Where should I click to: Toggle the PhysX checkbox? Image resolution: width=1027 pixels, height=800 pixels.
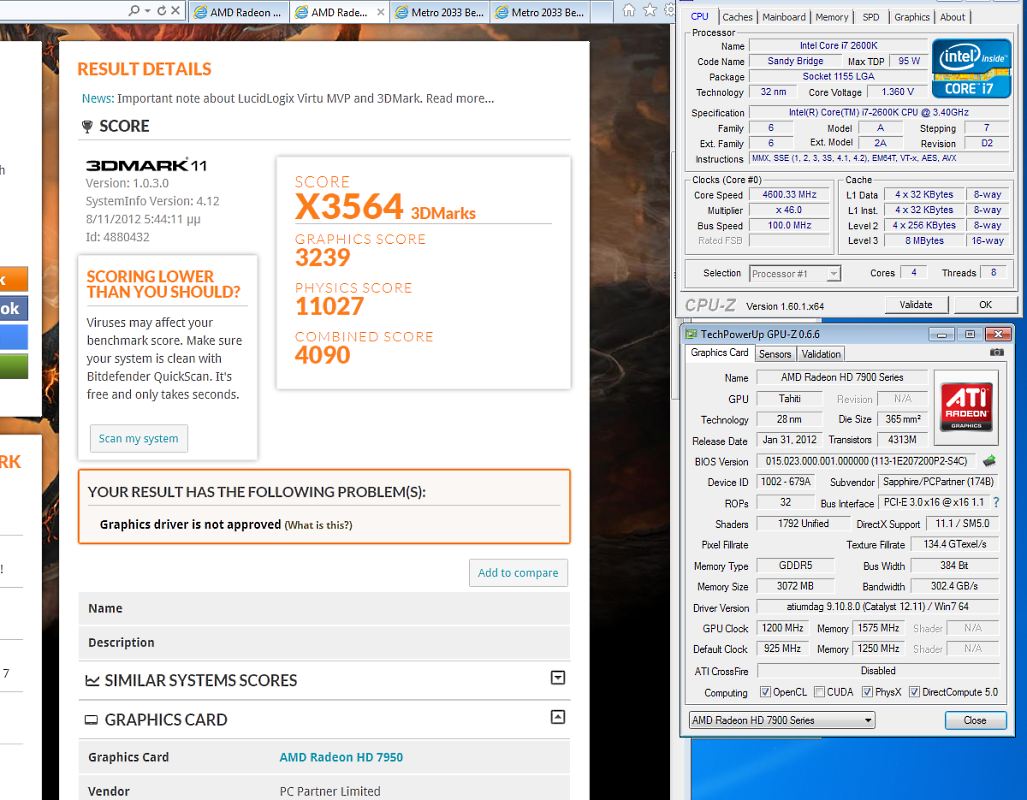(x=867, y=692)
